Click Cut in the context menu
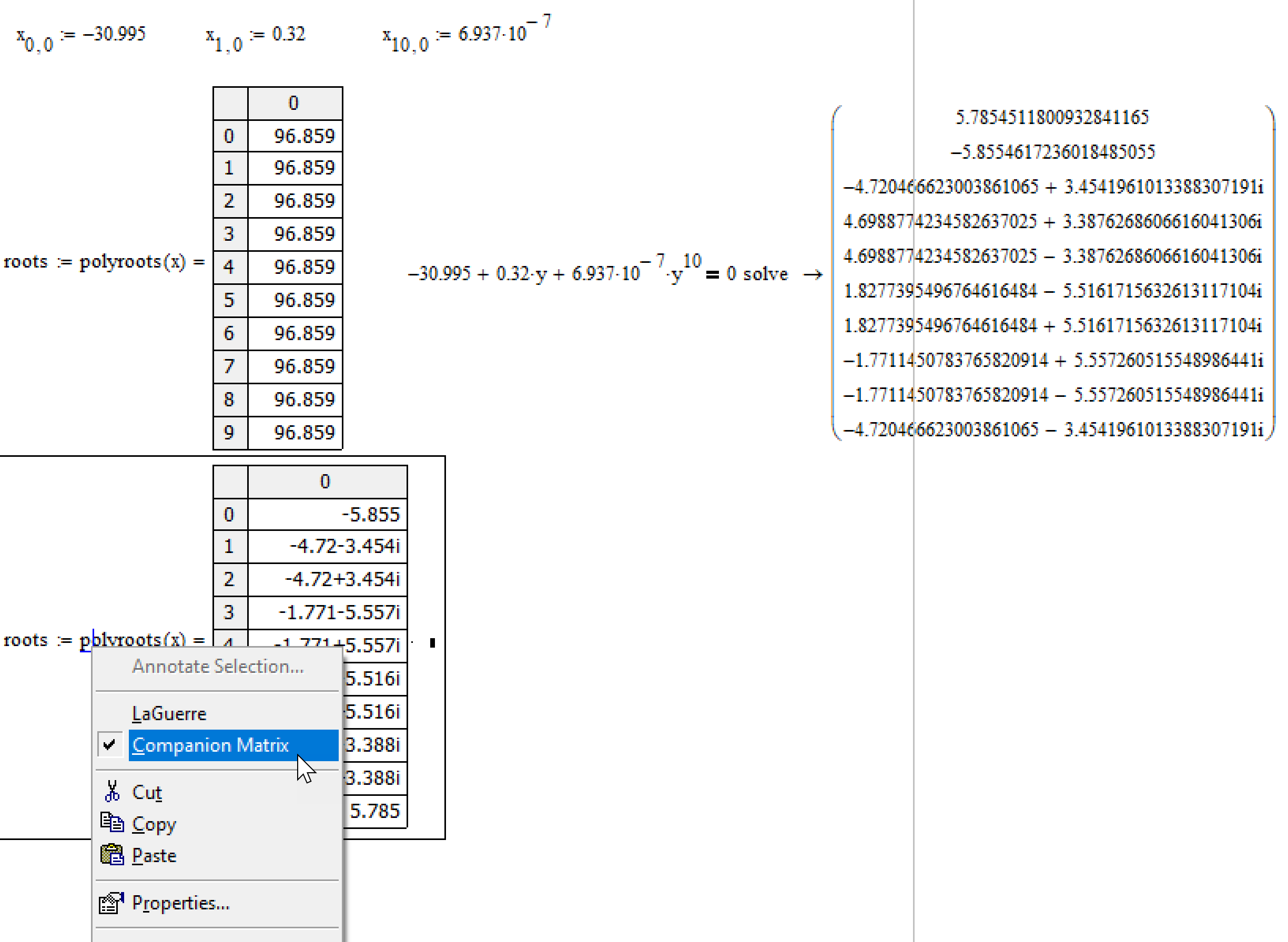This screenshot has width=1288, height=942. tap(146, 792)
